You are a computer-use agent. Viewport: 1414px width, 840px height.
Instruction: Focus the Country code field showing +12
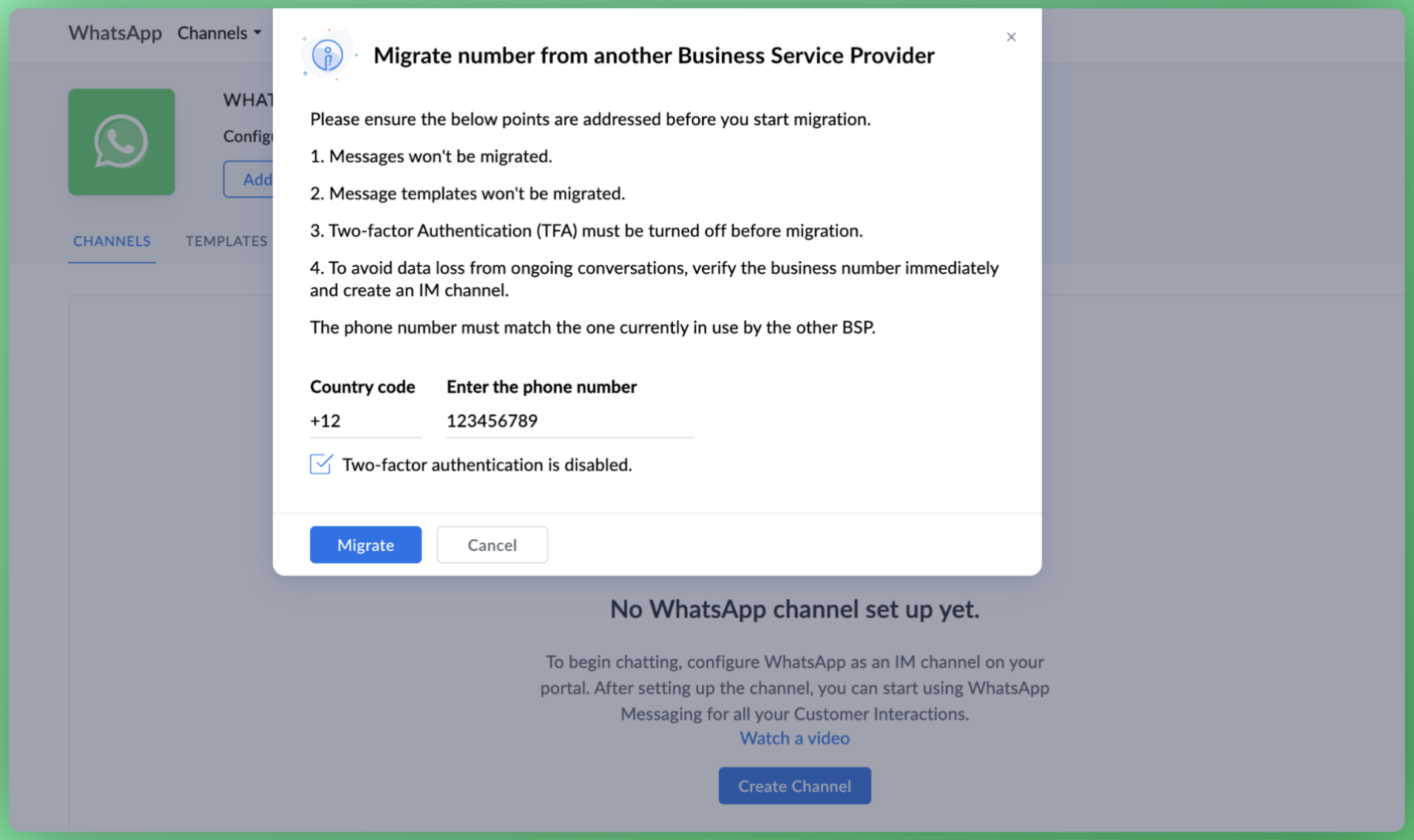365,421
